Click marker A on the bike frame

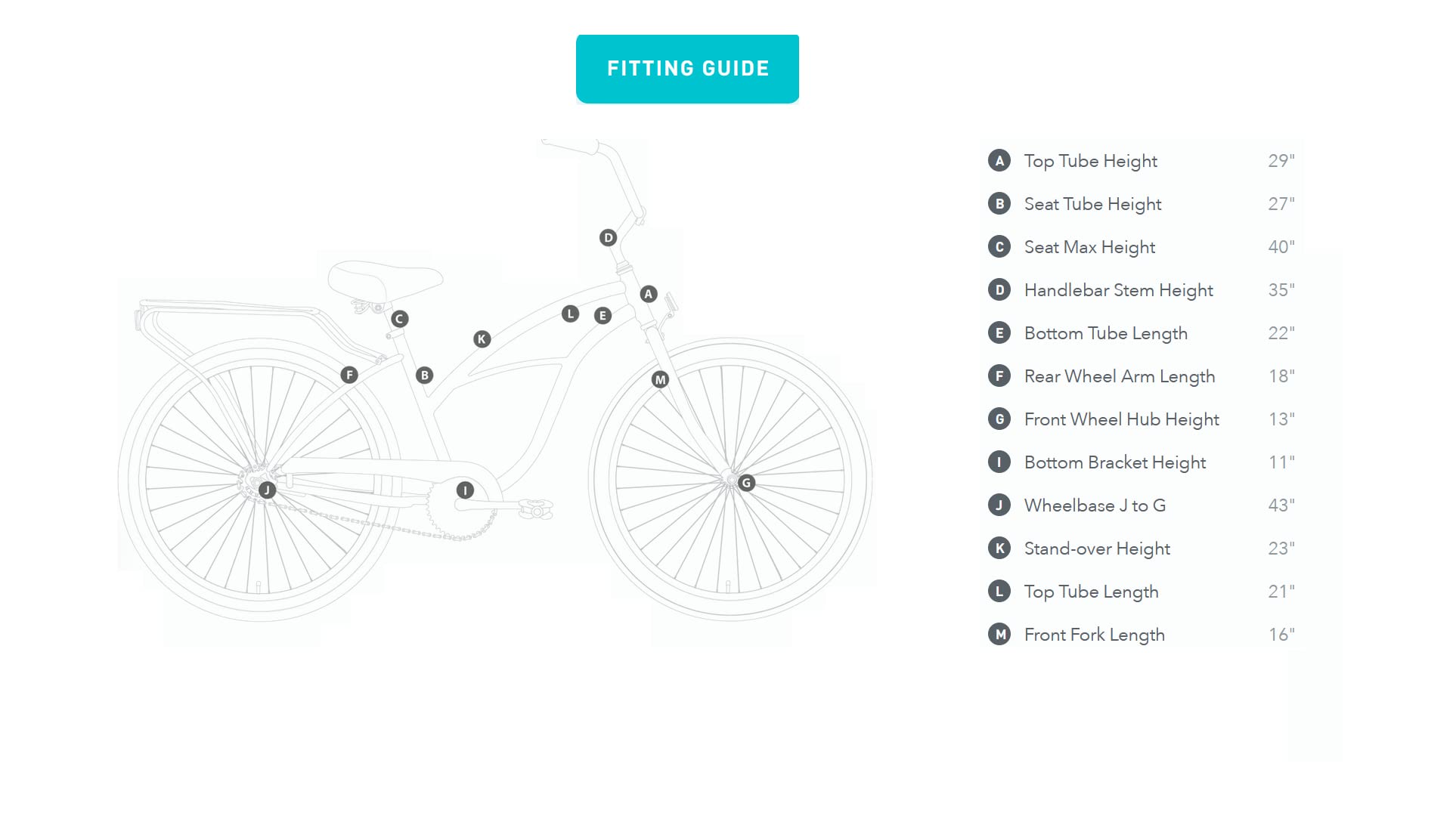649,294
